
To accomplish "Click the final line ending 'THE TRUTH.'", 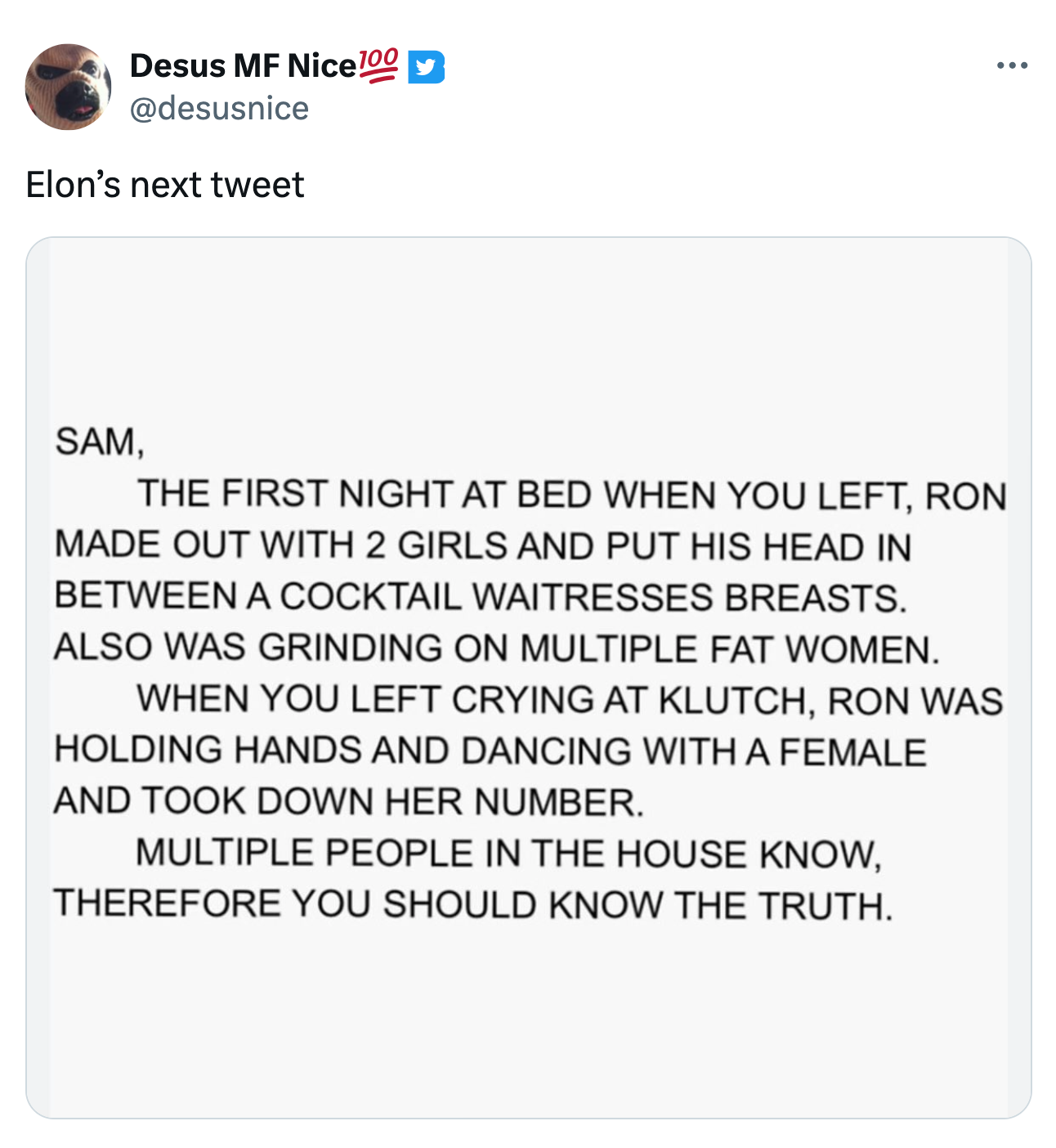I will point(473,905).
